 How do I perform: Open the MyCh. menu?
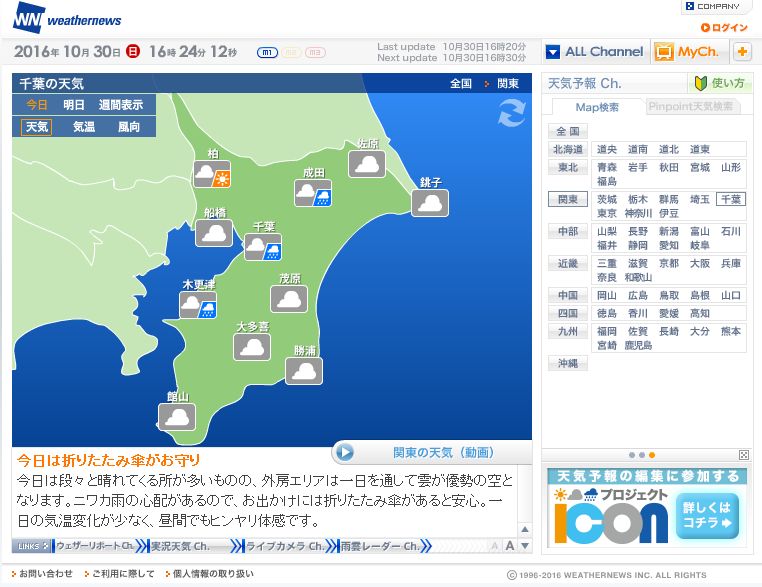[x=688, y=52]
